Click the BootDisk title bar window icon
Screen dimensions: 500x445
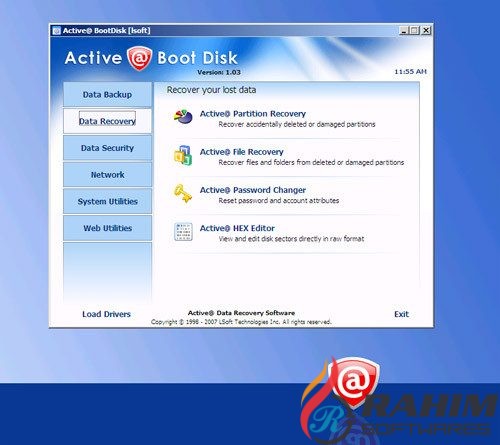click(56, 31)
